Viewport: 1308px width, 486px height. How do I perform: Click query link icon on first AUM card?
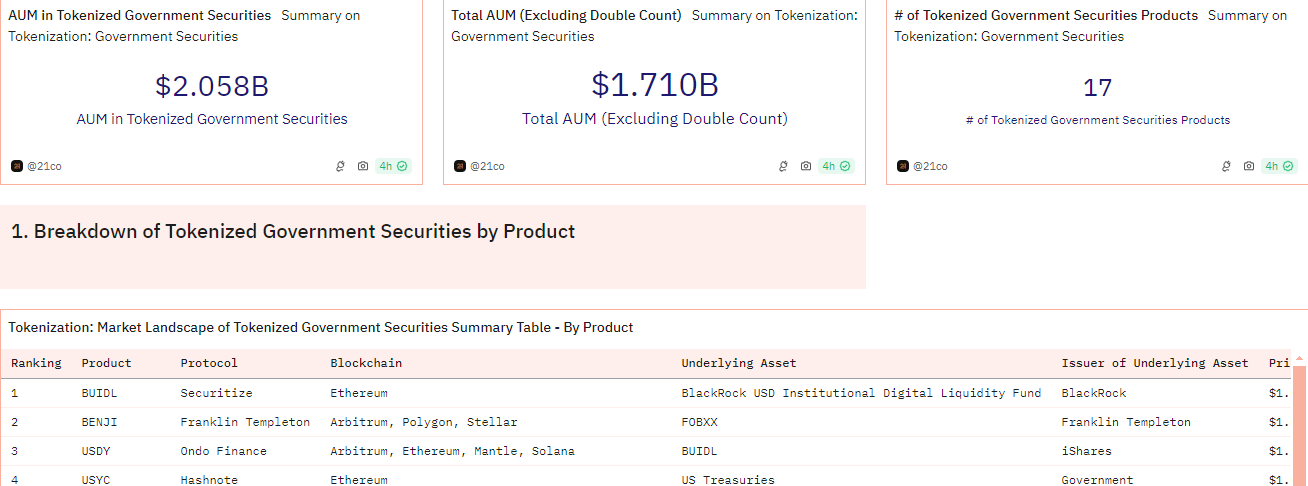coord(340,166)
